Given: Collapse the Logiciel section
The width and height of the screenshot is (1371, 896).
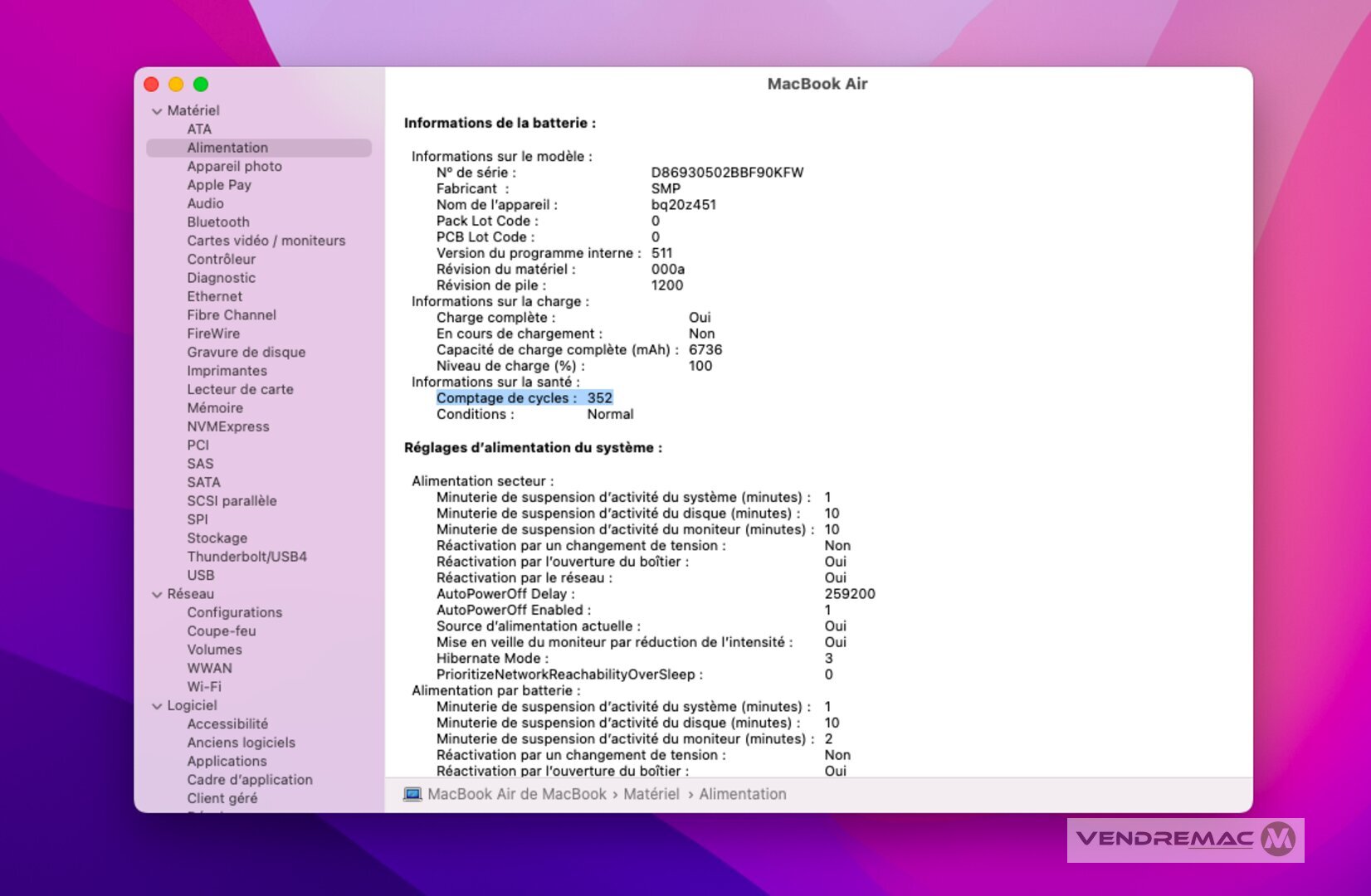Looking at the screenshot, I should coord(157,706).
